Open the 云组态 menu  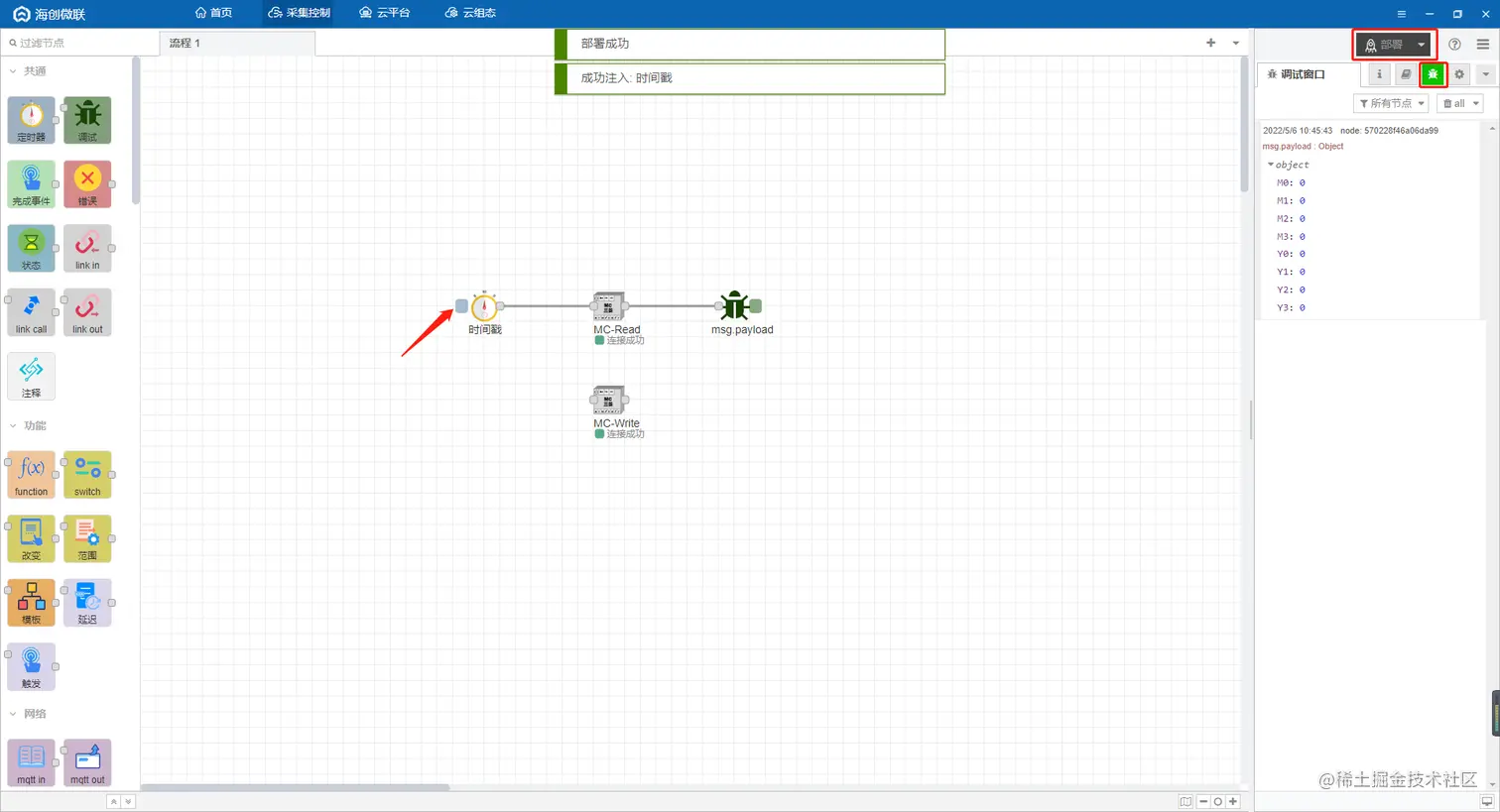tap(470, 13)
